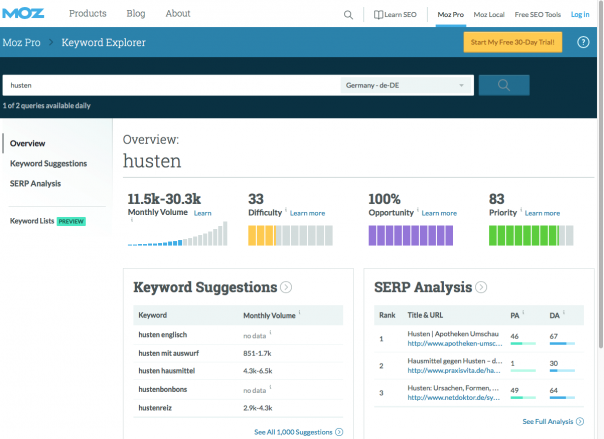
Task: Click the yellow Difficulty score bar
Action: pyautogui.click(x=290, y=235)
